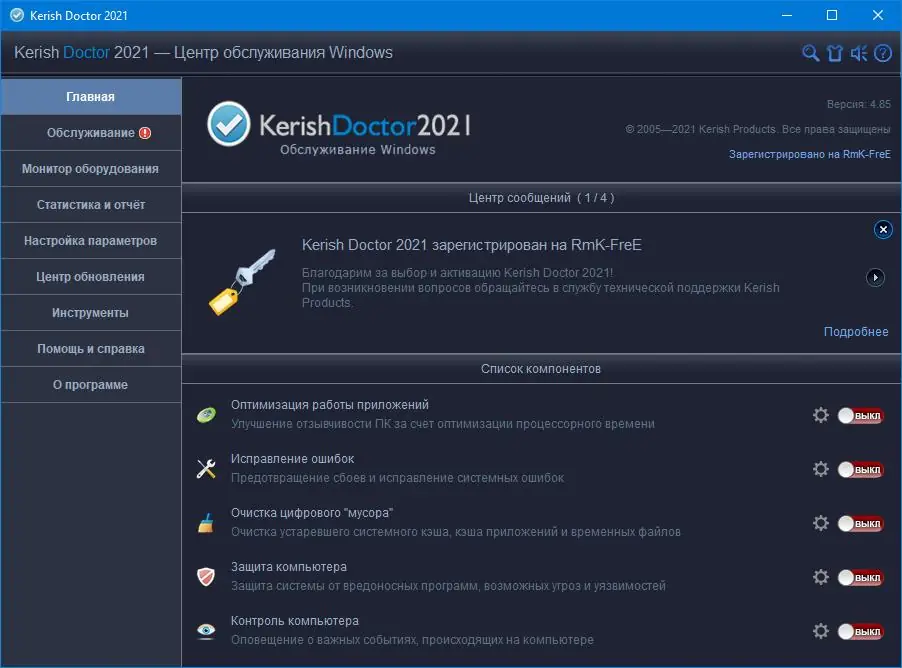
Task: Click the Исправление ошибок component title
Action: pos(292,459)
